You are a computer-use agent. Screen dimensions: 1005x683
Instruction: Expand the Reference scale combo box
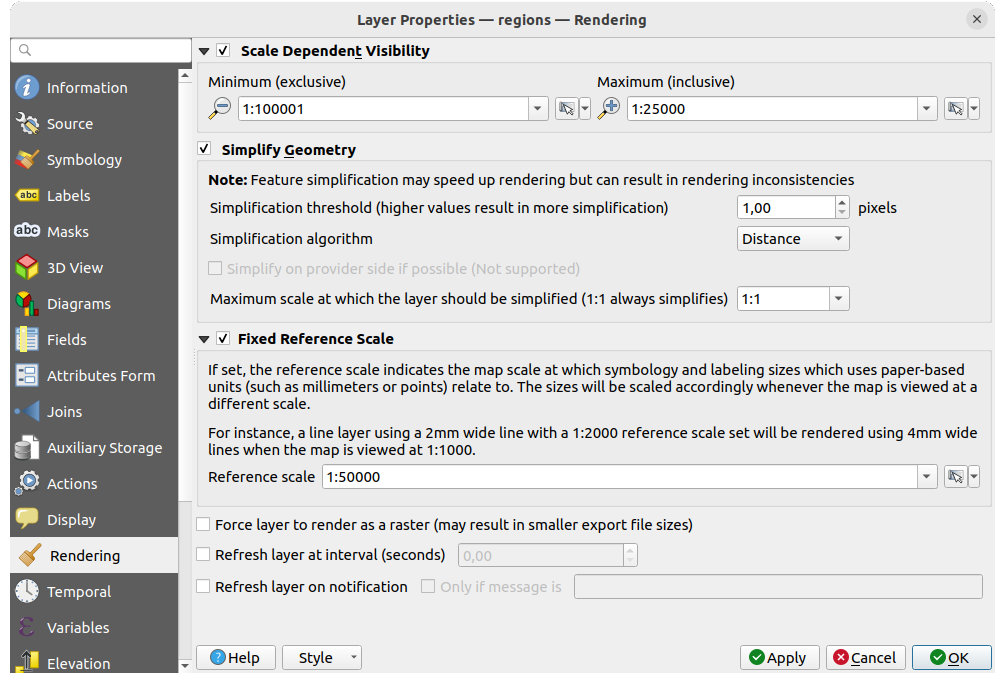(925, 477)
